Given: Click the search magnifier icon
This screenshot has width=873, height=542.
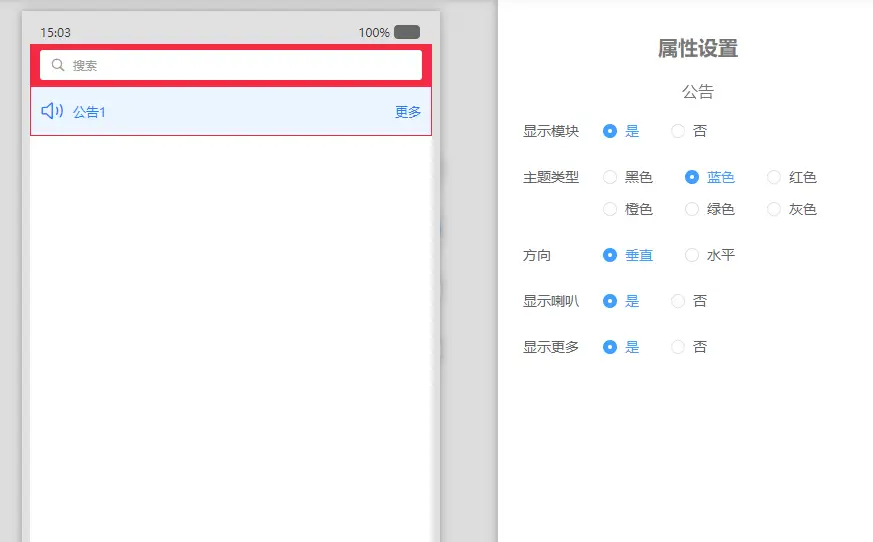Looking at the screenshot, I should (x=58, y=65).
